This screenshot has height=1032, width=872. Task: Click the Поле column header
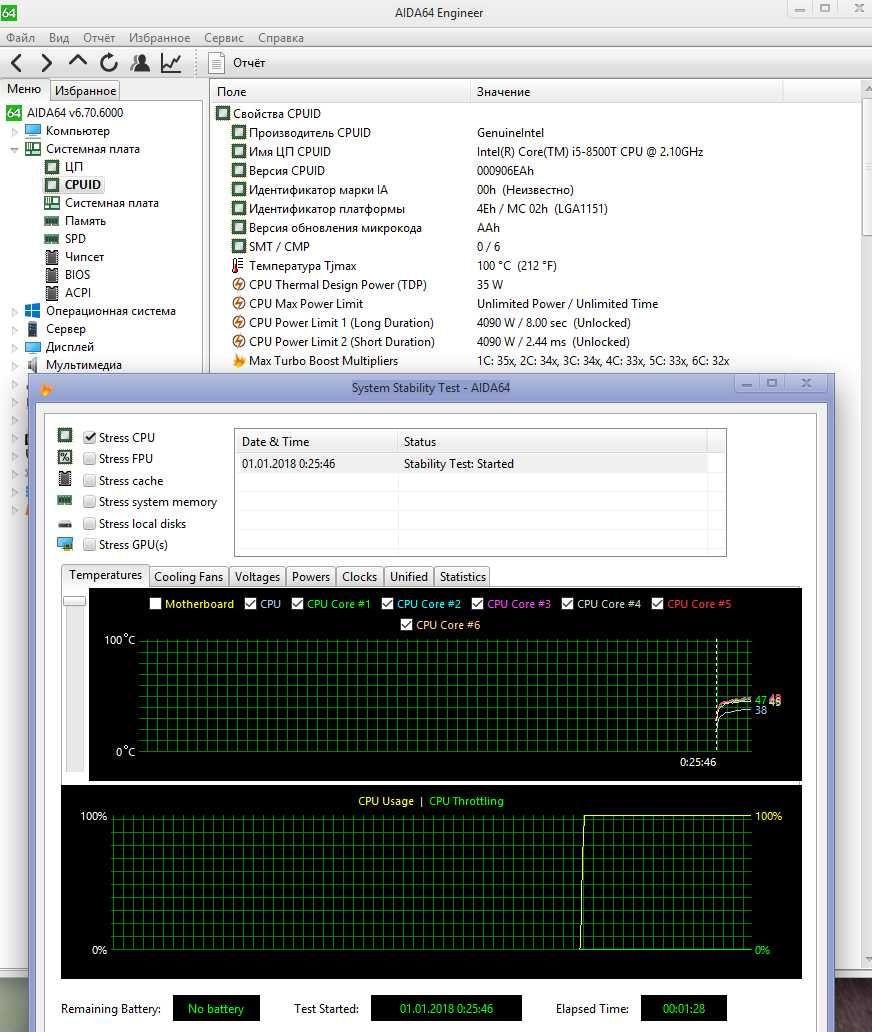click(x=340, y=91)
